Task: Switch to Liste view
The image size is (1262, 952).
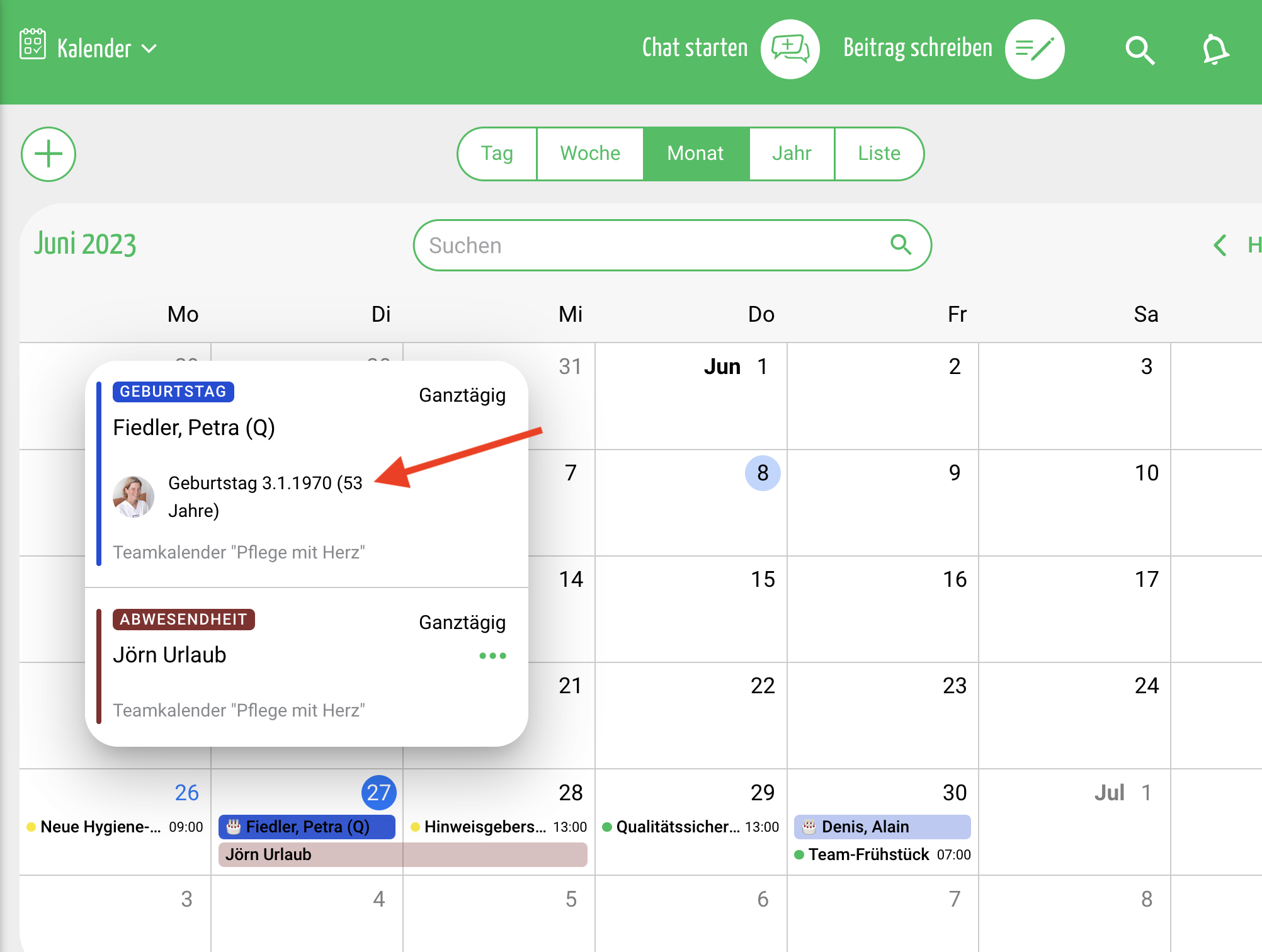Action: pos(878,154)
